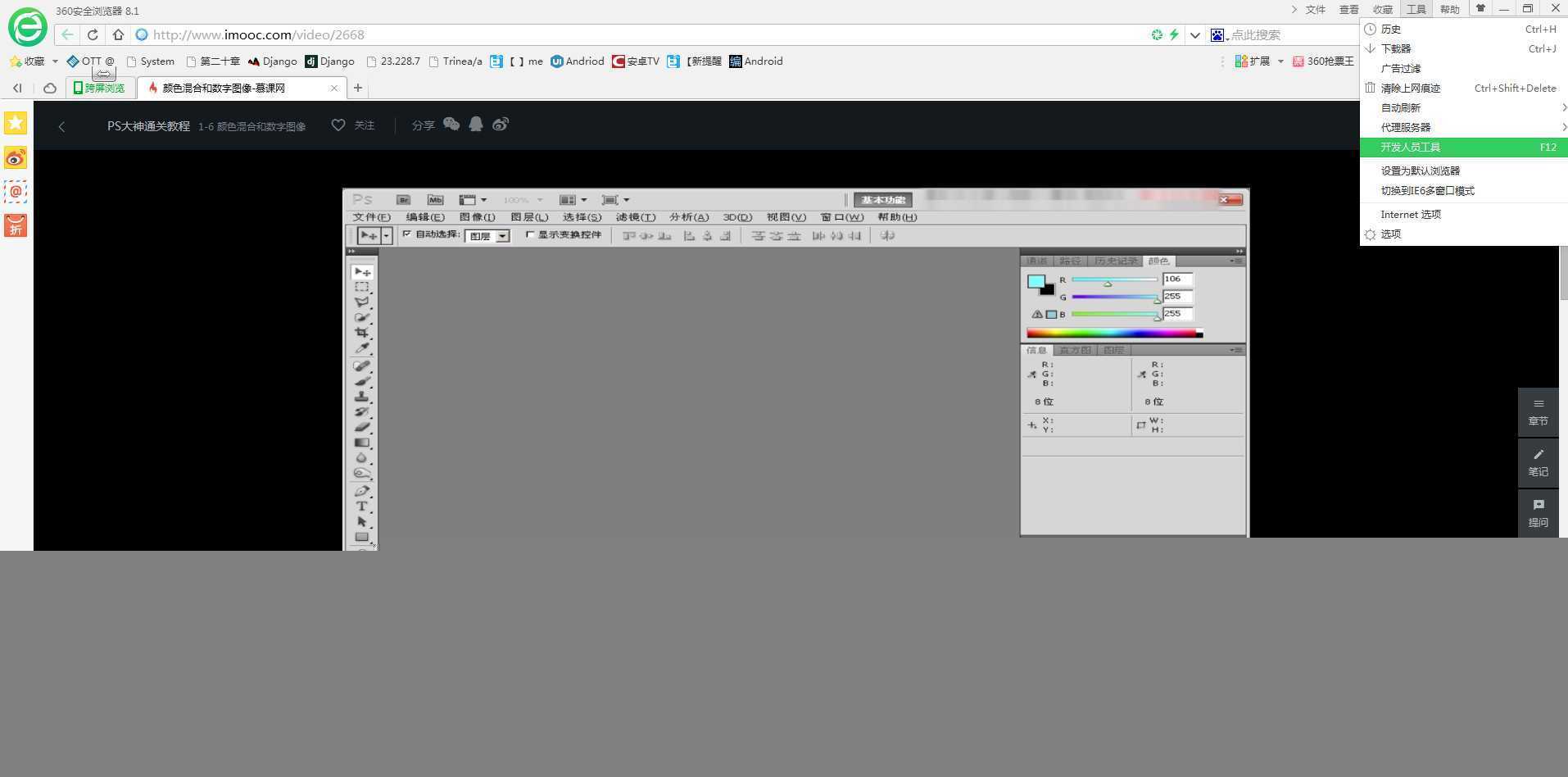Open the Weibo icon in browser sidebar
Viewport: 1568px width, 777px height.
[16, 157]
